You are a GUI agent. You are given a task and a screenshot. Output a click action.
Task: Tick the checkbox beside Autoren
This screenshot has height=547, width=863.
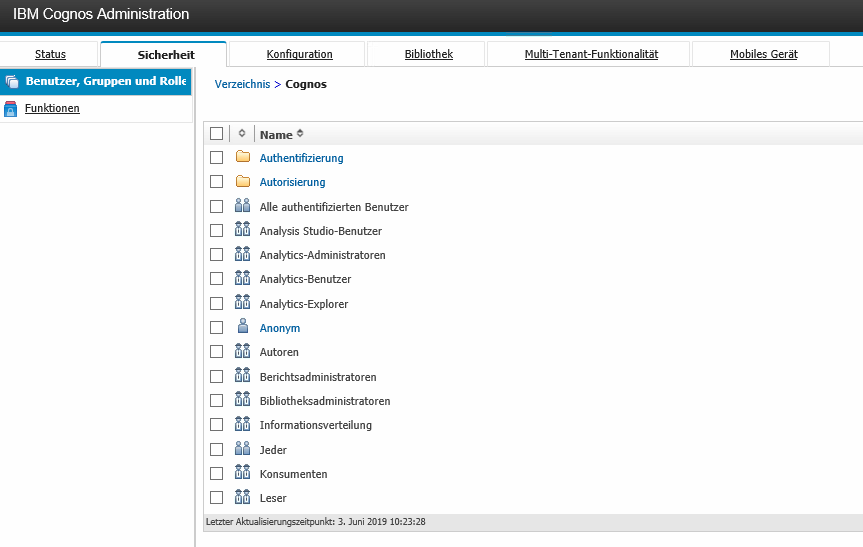point(216,352)
